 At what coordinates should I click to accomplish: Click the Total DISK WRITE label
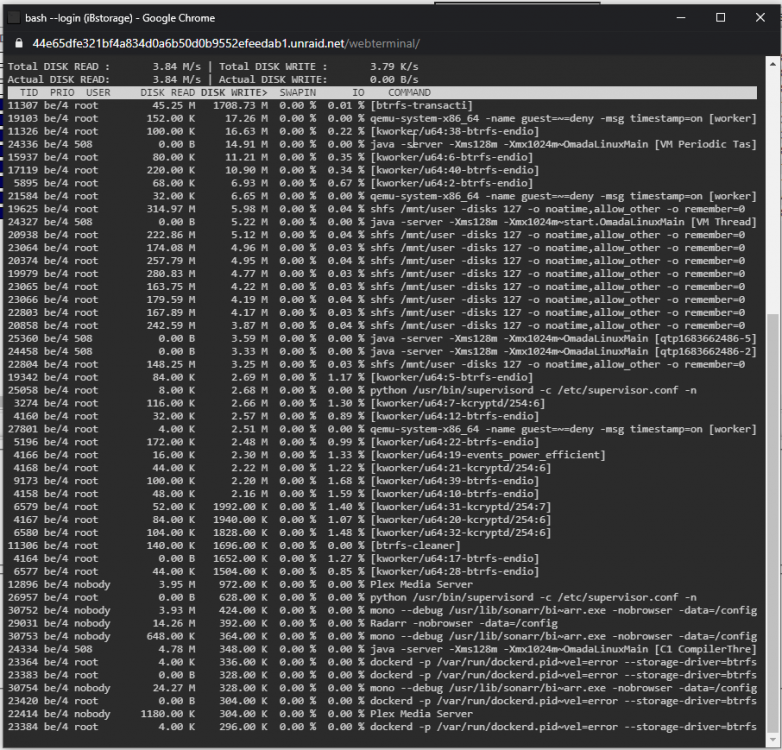pyautogui.click(x=273, y=66)
